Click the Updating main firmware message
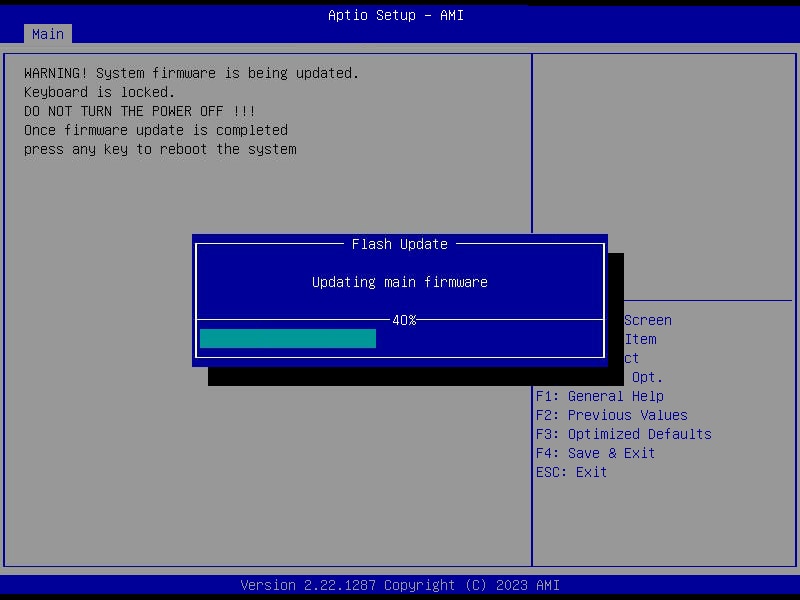Viewport: 800px width, 600px height. click(x=399, y=282)
